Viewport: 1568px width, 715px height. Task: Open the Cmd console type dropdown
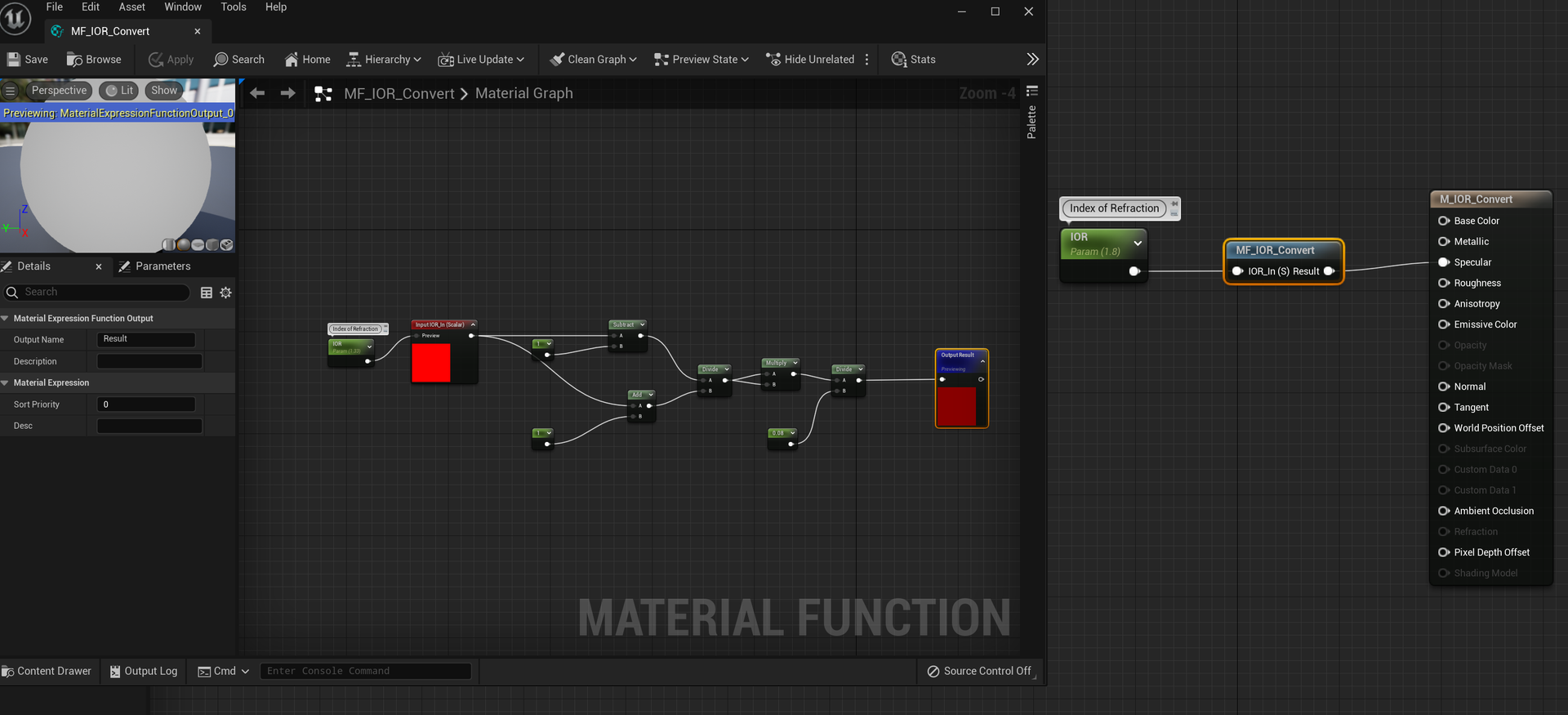(x=224, y=671)
